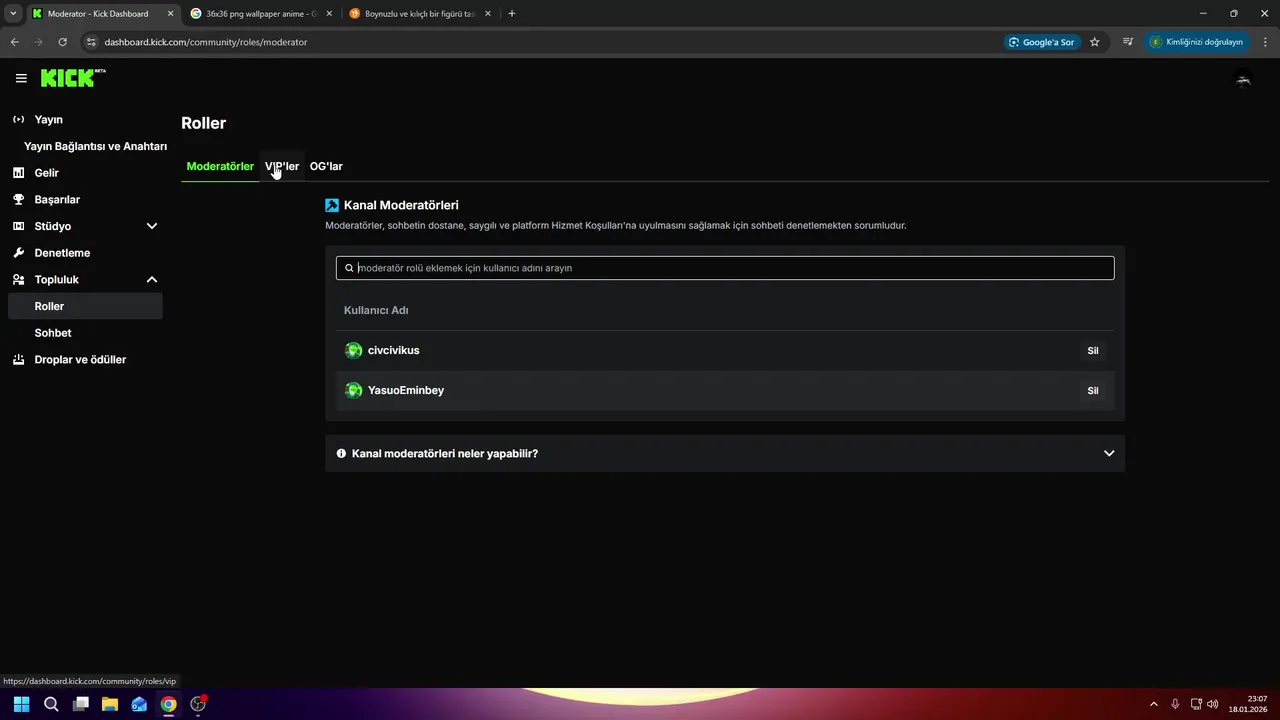Click the KICK logo
Screen dimensions: 1280x720
[73, 78]
